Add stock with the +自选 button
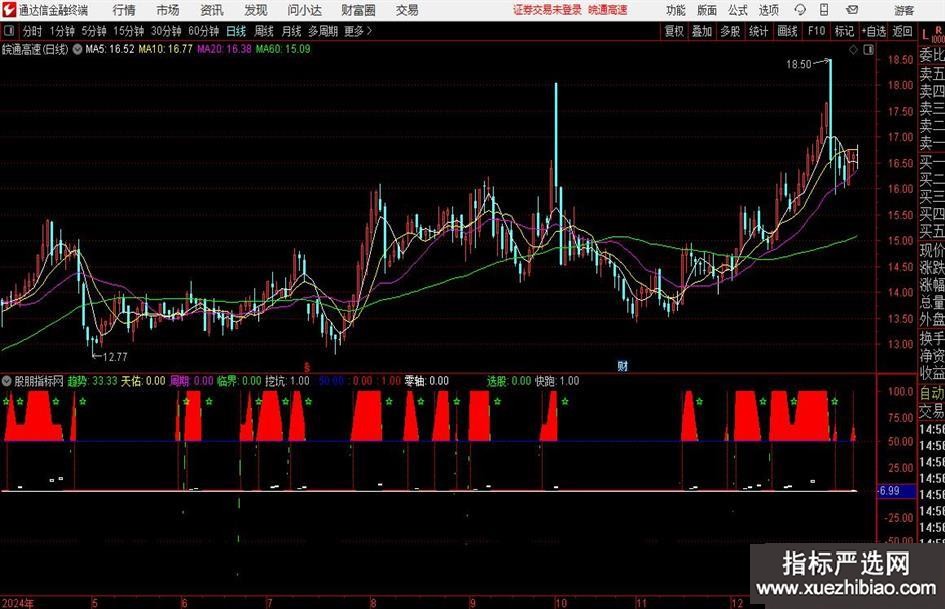 tap(874, 31)
